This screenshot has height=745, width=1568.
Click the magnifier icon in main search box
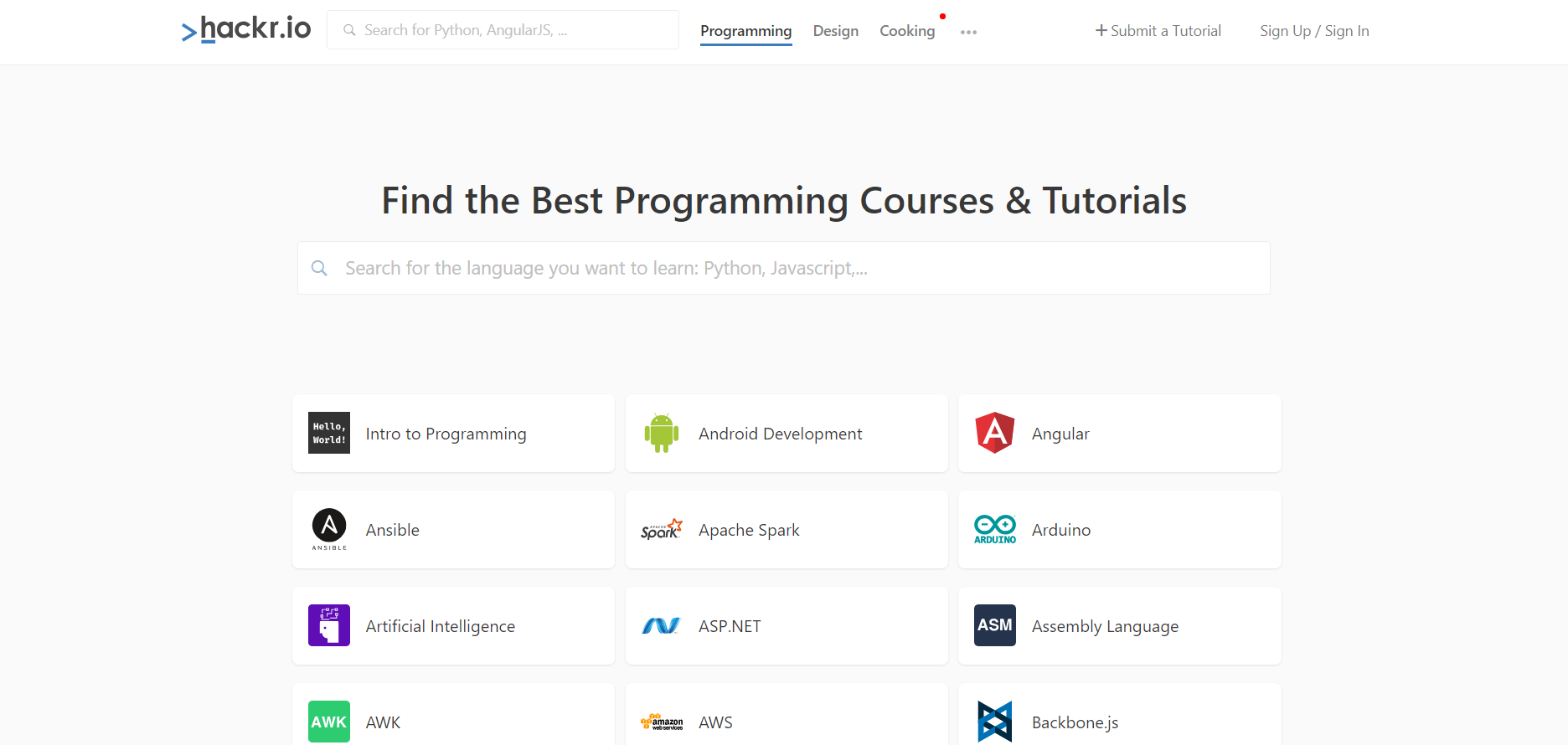tap(319, 268)
